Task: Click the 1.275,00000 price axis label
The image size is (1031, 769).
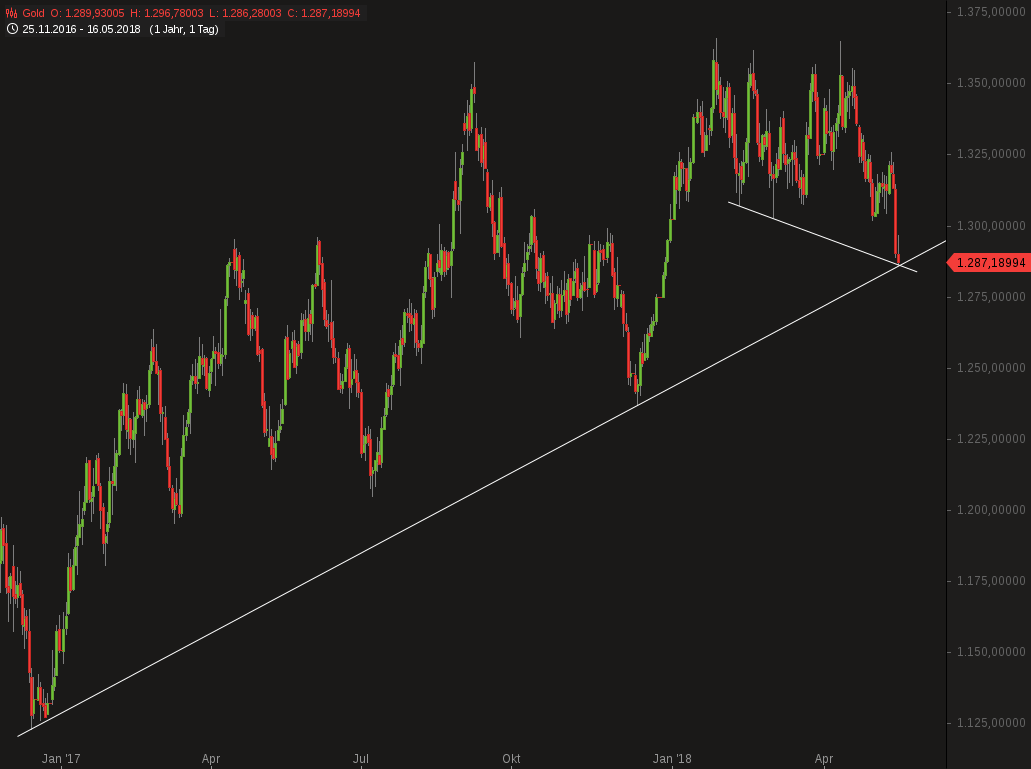Action: tap(991, 296)
